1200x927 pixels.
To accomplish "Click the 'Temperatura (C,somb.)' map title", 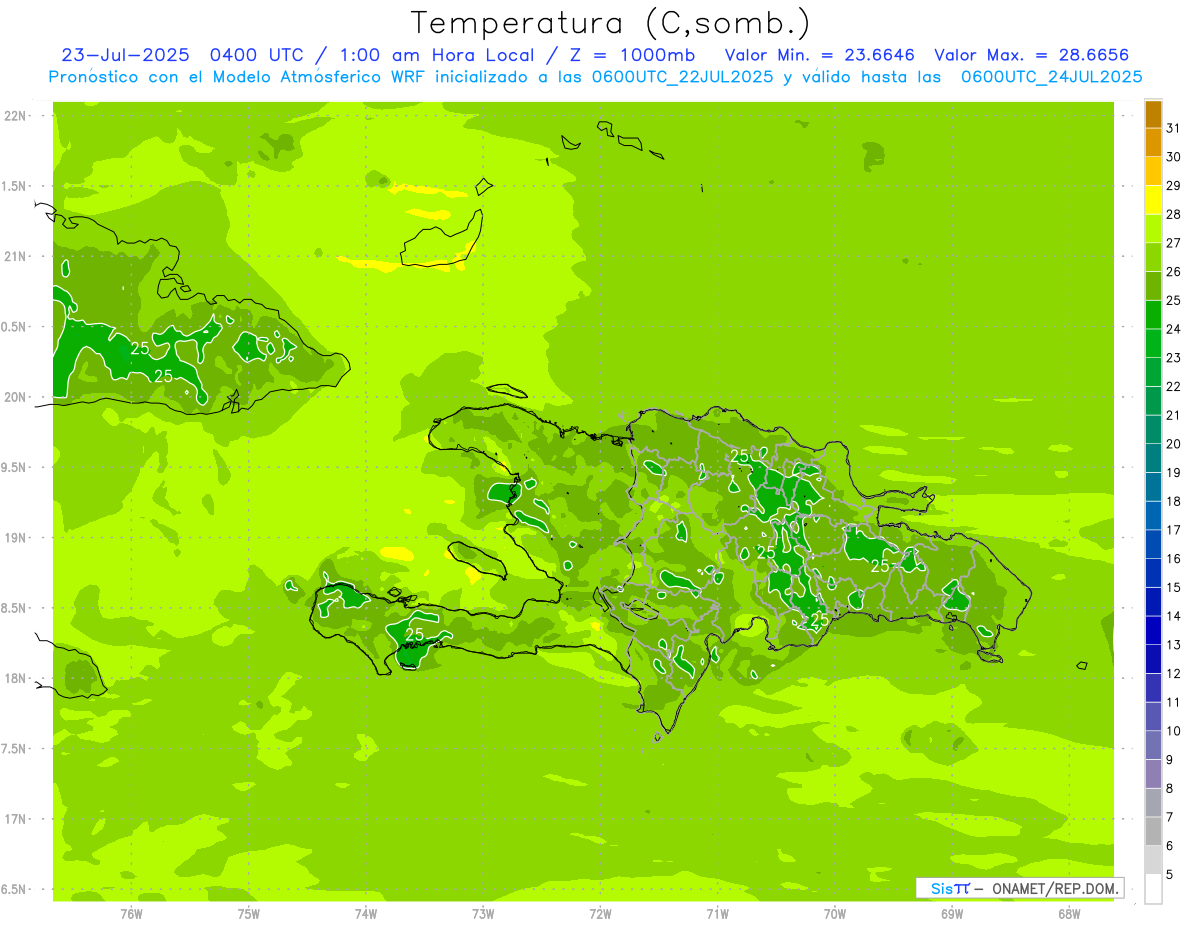I will click(611, 24).
